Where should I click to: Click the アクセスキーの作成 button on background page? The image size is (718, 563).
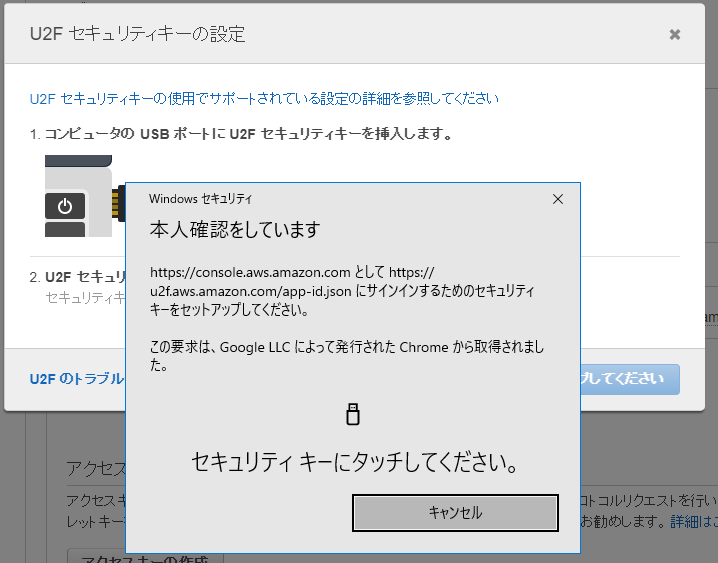(x=145, y=557)
